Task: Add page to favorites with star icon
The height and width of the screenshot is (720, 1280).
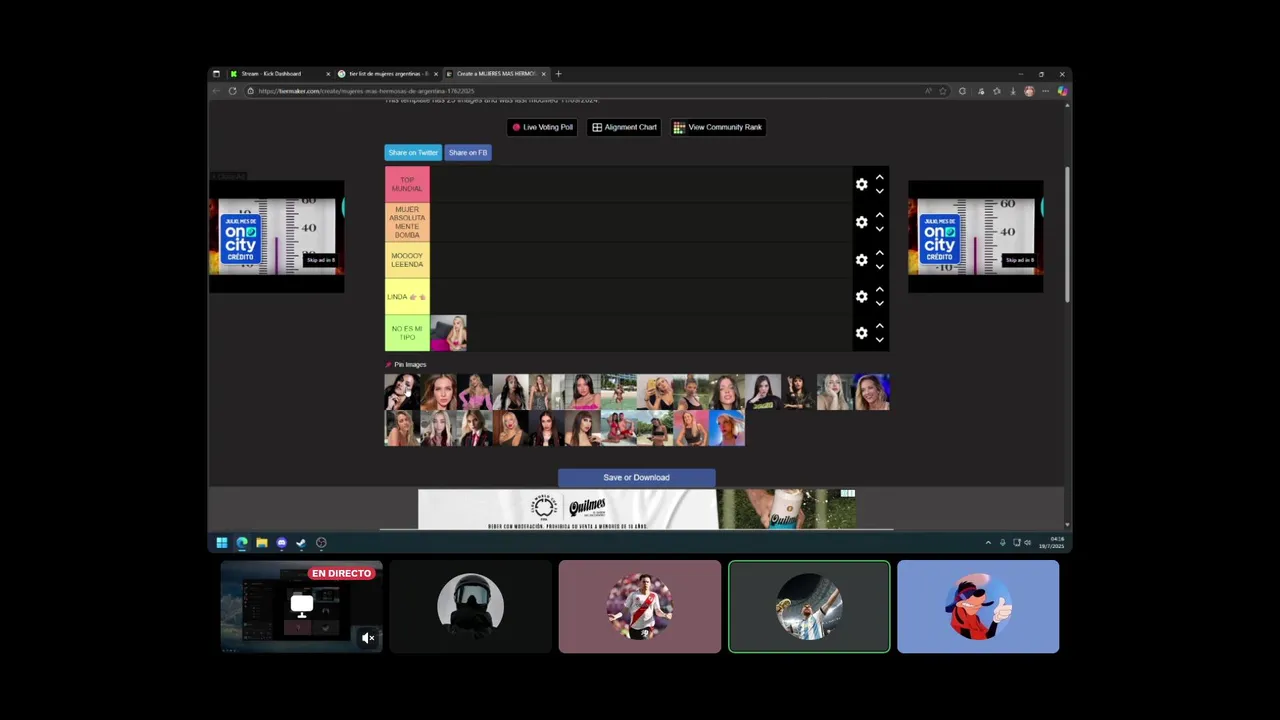Action: [942, 91]
